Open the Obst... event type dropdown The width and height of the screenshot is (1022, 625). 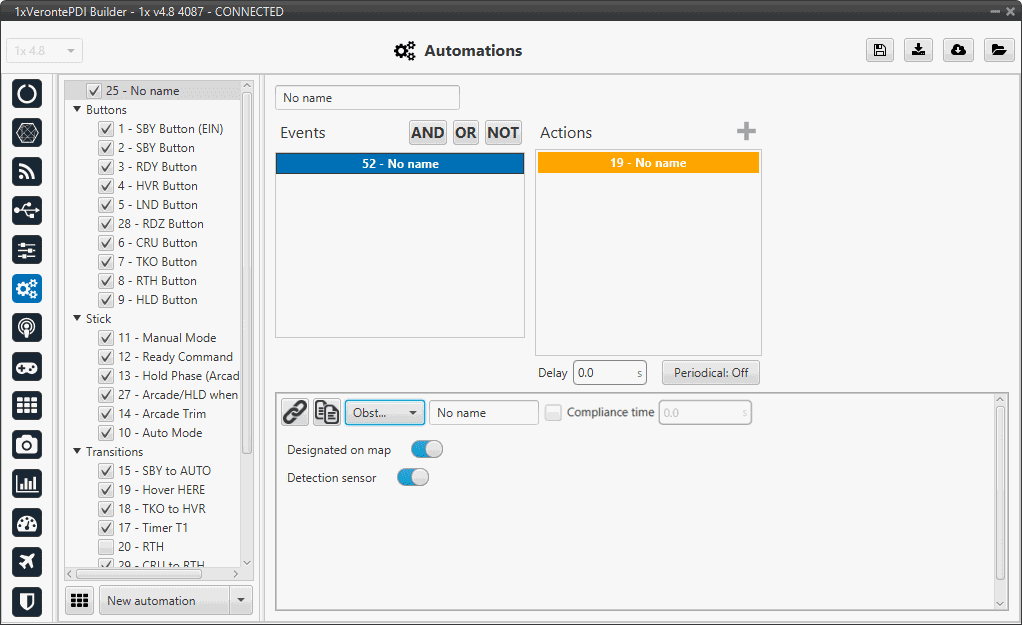tap(384, 412)
